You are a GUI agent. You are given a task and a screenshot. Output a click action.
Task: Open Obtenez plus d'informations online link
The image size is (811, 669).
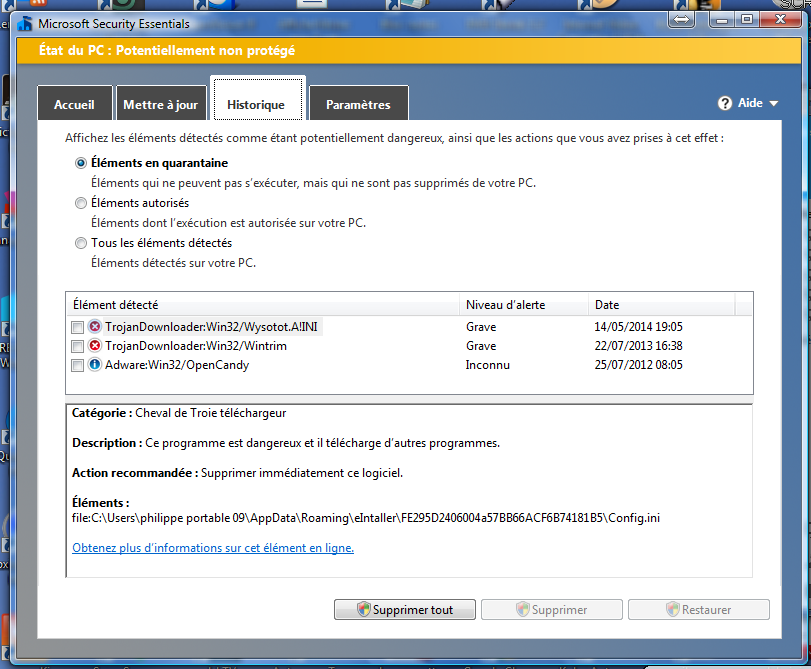pos(213,547)
